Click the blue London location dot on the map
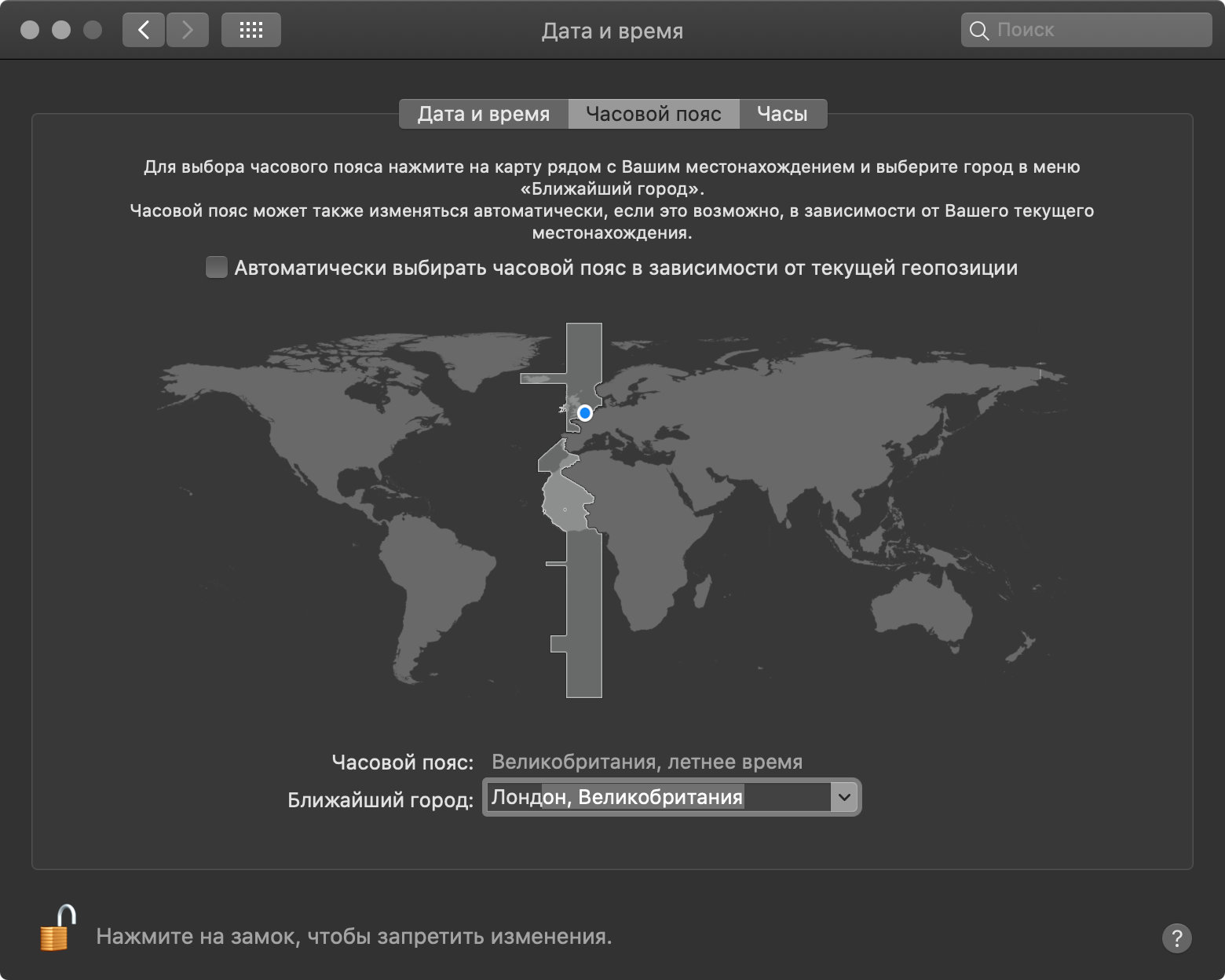Viewport: 1225px width, 980px height. coord(584,412)
